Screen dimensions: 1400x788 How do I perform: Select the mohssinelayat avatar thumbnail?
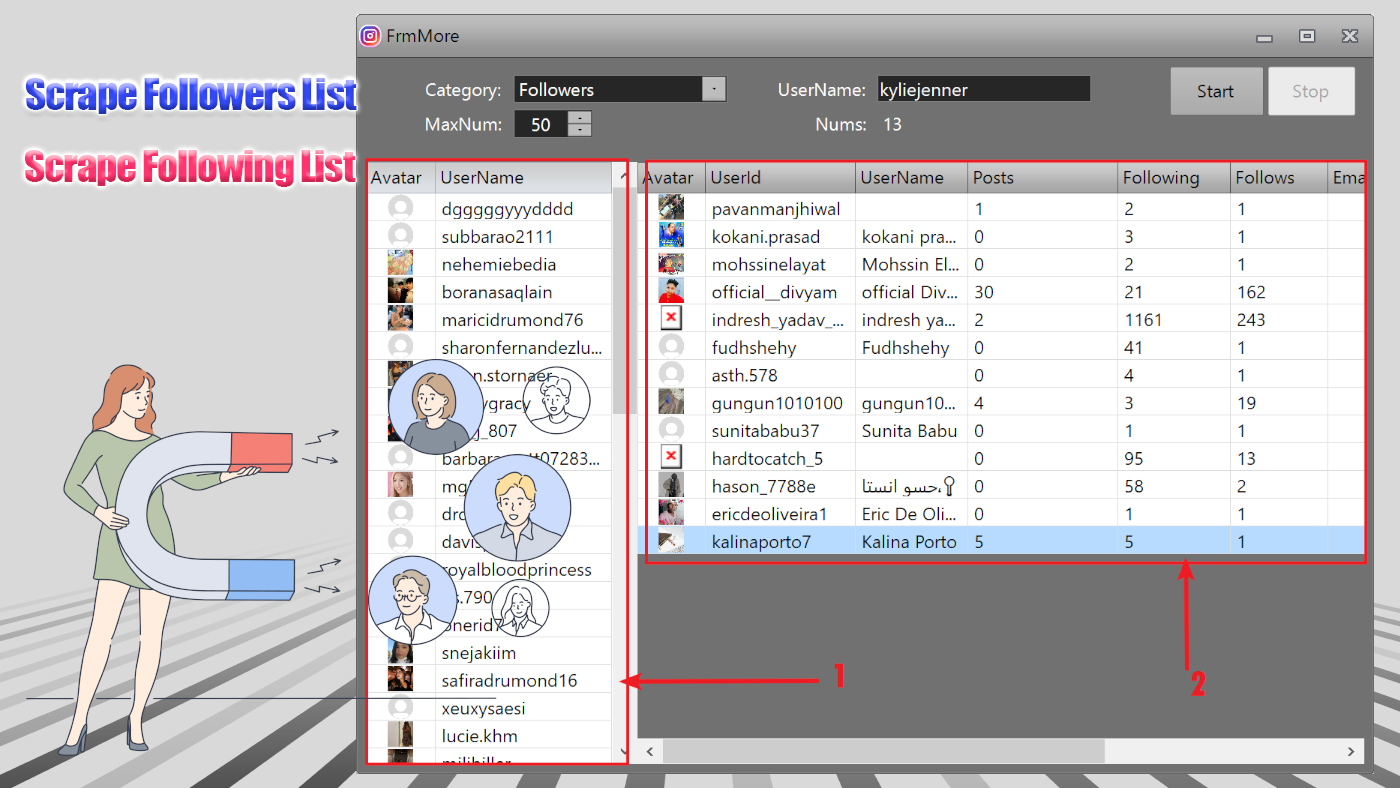coord(671,264)
